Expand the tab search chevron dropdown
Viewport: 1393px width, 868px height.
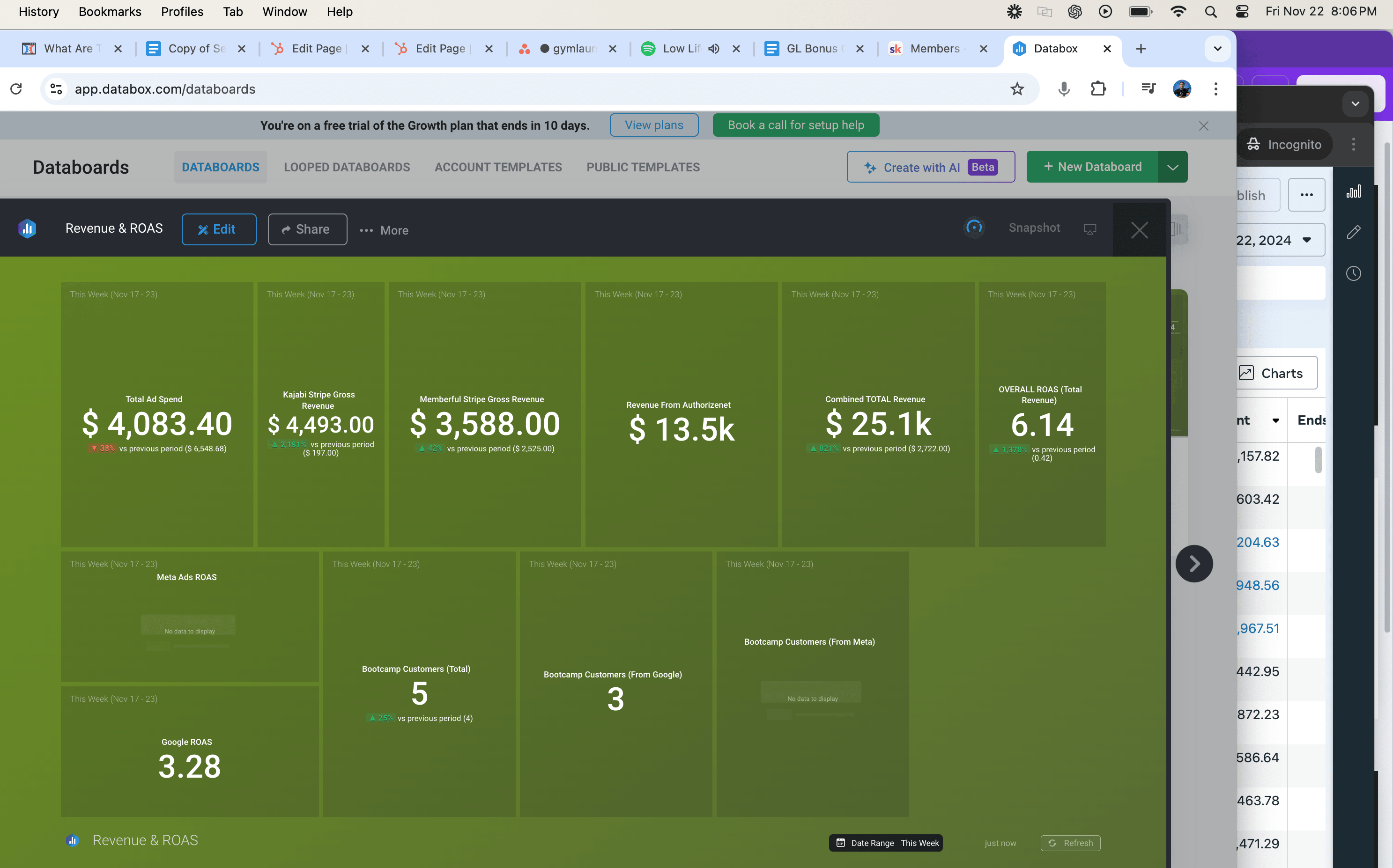1217,49
